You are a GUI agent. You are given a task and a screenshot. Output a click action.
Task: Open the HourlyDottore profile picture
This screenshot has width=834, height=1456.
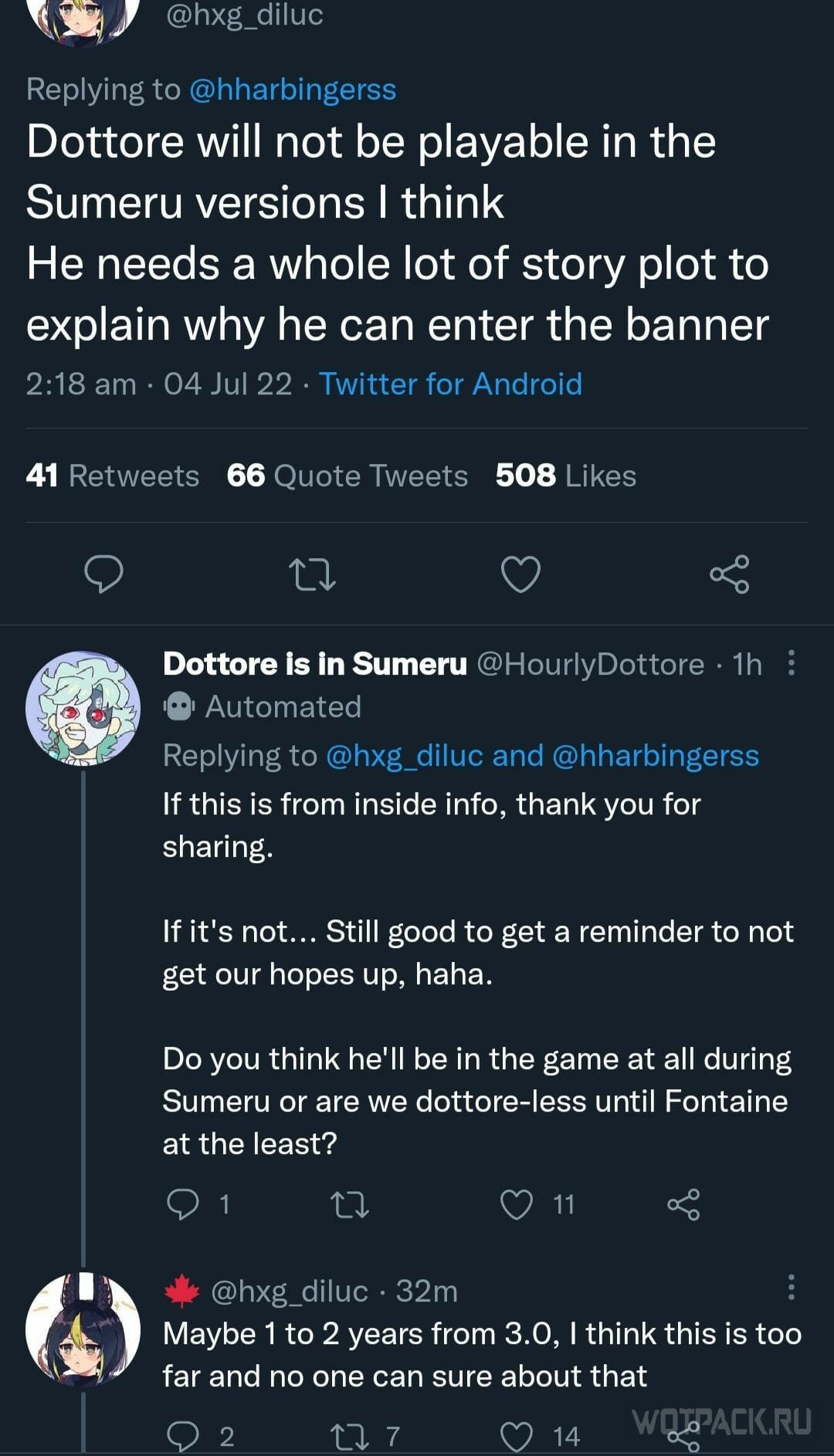(x=83, y=708)
